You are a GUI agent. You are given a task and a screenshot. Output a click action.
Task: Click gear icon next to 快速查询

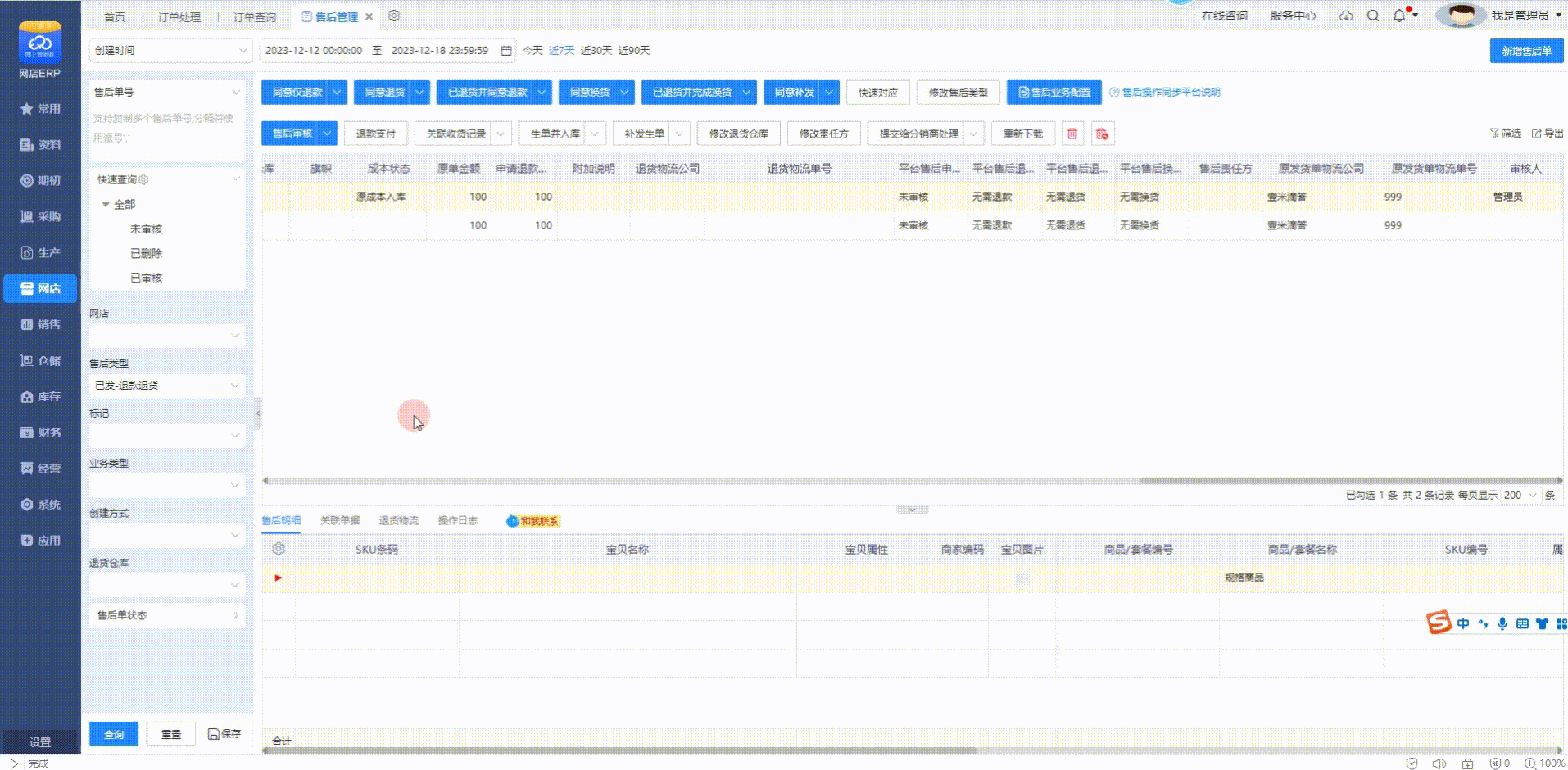pyautogui.click(x=144, y=179)
